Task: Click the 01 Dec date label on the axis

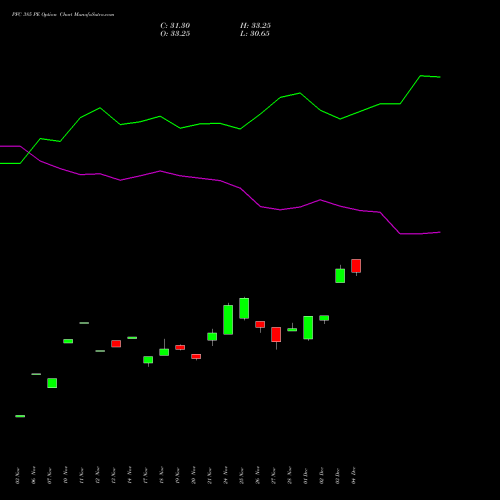Action: [x=306, y=475]
